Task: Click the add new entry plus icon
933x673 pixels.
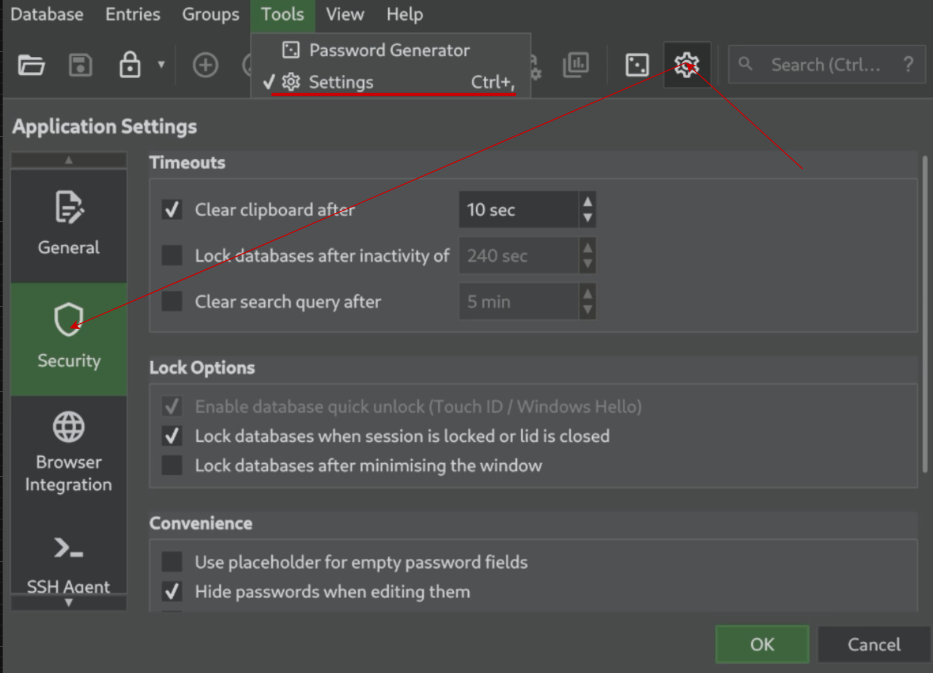Action: (205, 66)
